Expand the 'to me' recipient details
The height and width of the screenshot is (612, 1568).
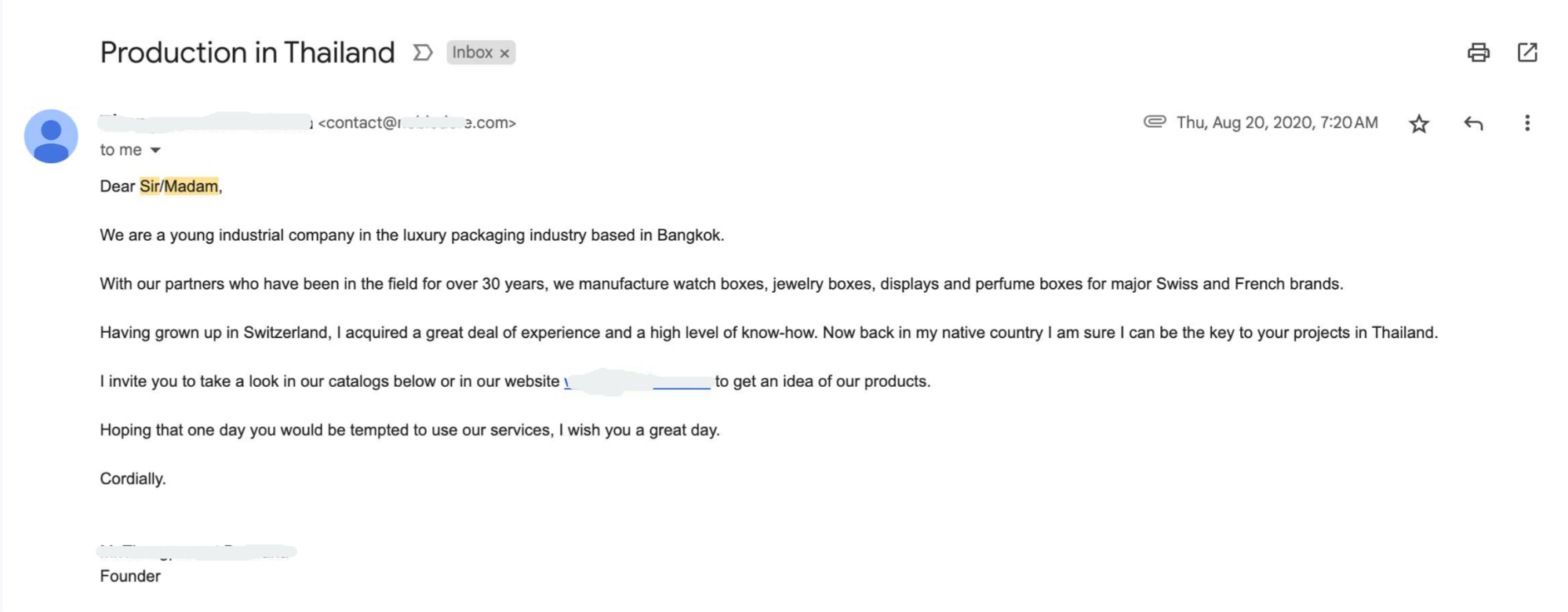(x=155, y=149)
